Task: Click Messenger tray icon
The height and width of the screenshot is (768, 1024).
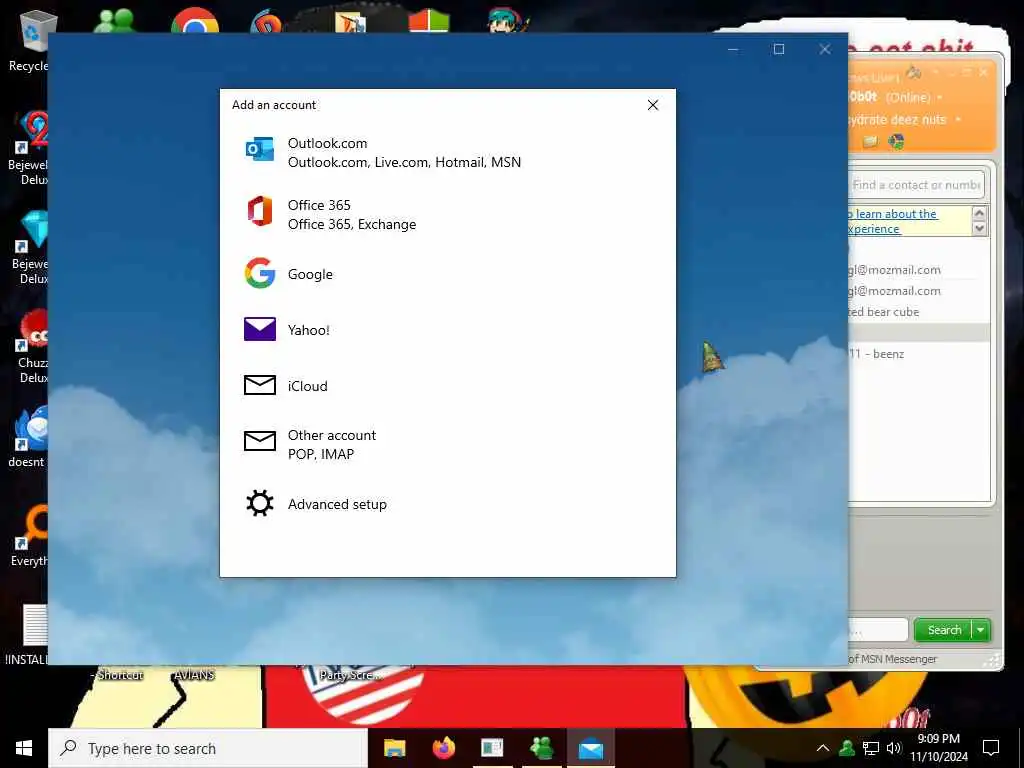Action: point(847,748)
